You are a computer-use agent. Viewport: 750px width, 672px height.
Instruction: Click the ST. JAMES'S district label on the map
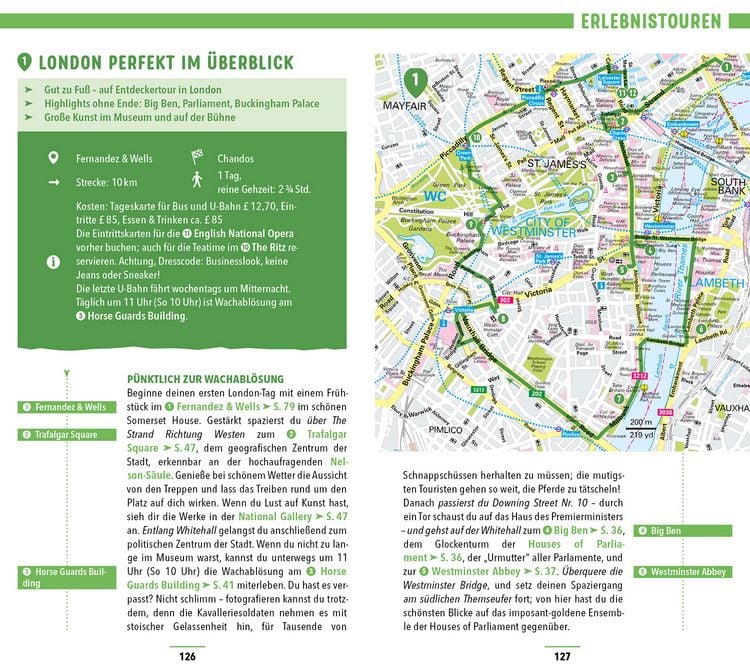556,164
